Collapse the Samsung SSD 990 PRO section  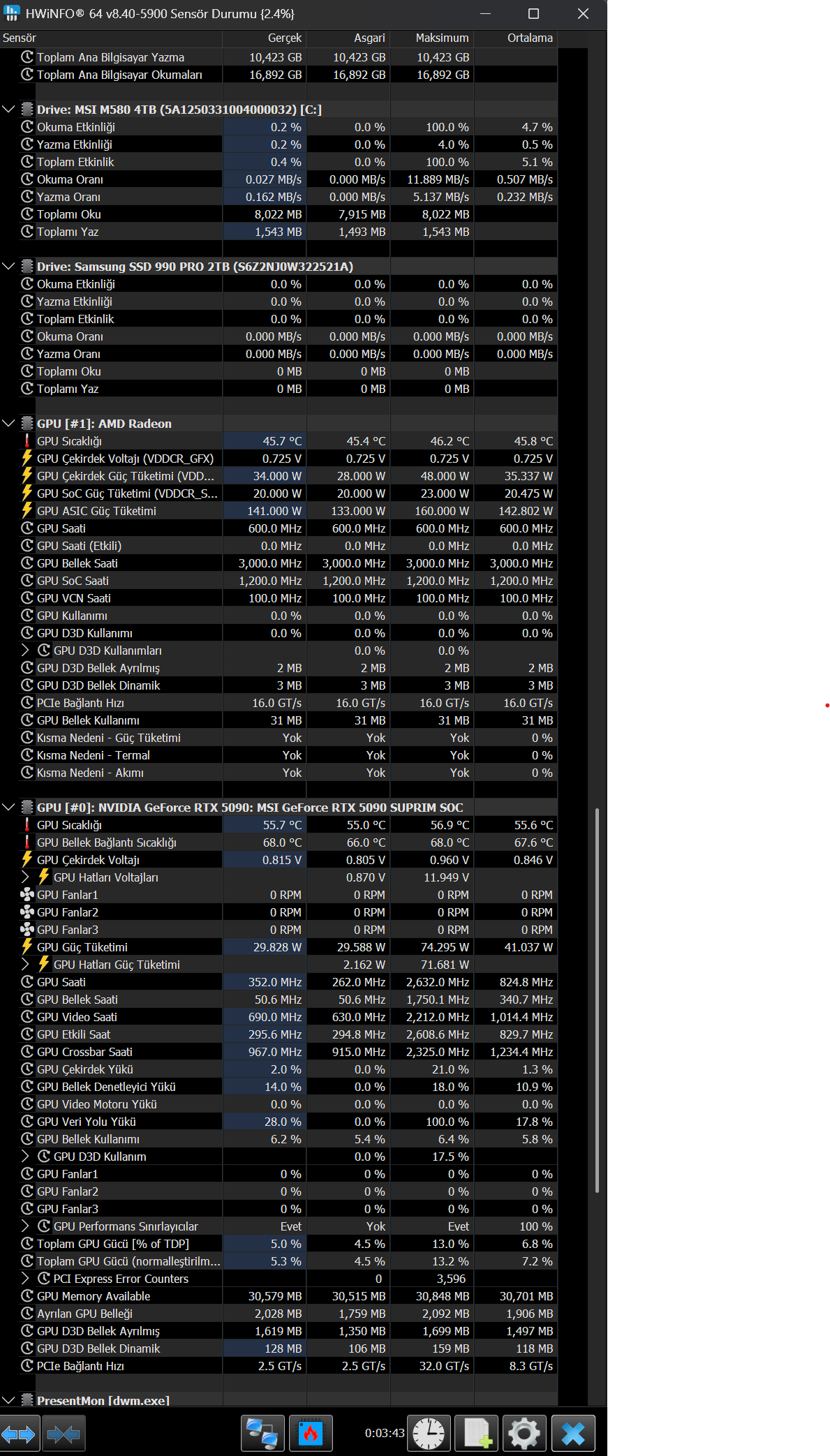click(x=8, y=267)
